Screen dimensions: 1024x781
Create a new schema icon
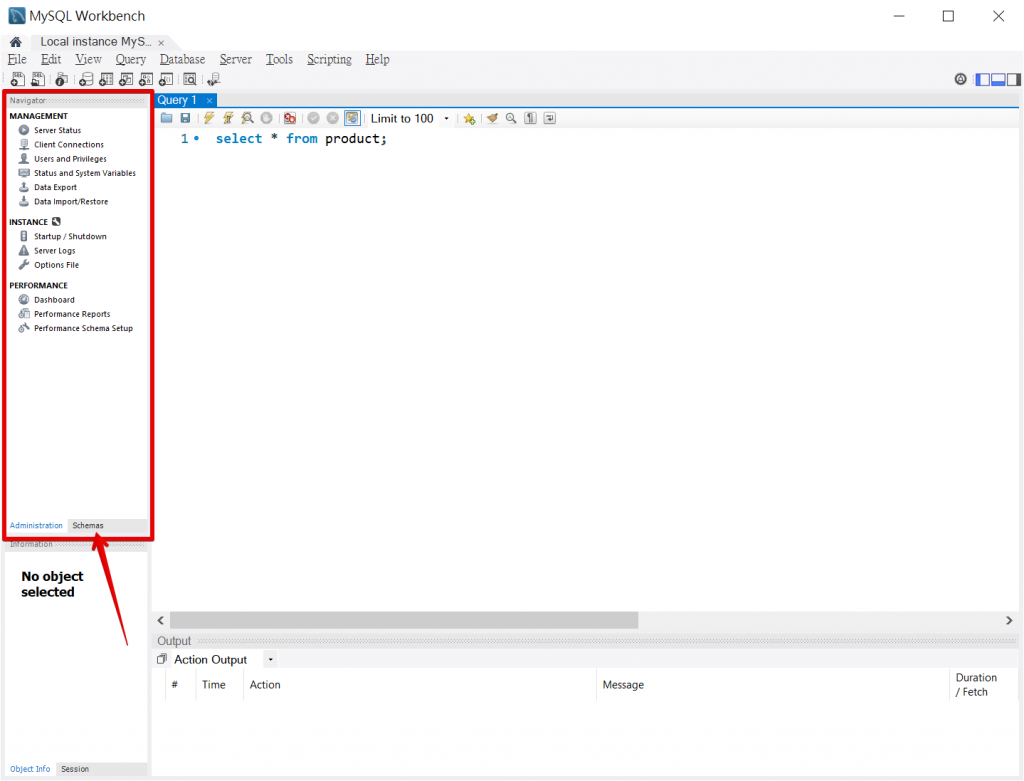coord(86,80)
